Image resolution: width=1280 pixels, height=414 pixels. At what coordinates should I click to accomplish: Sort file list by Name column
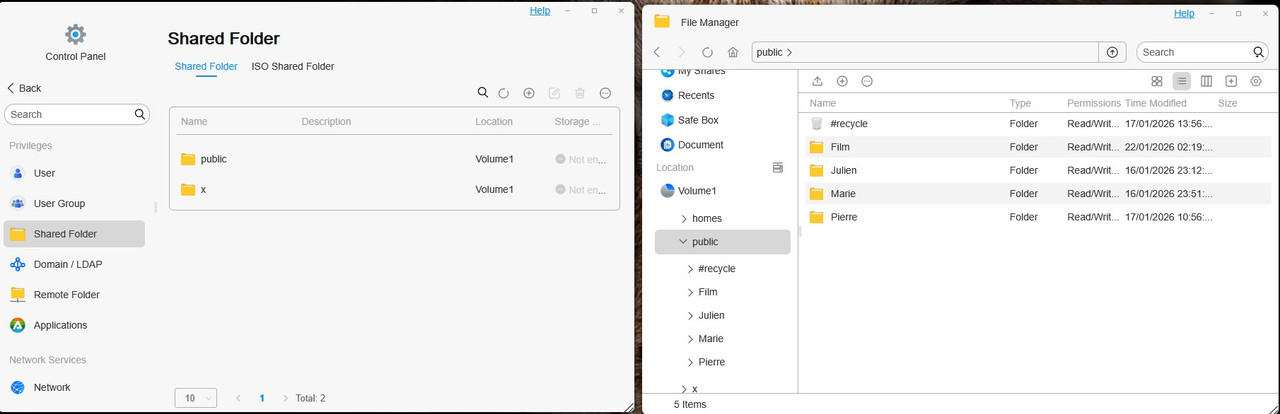point(822,103)
